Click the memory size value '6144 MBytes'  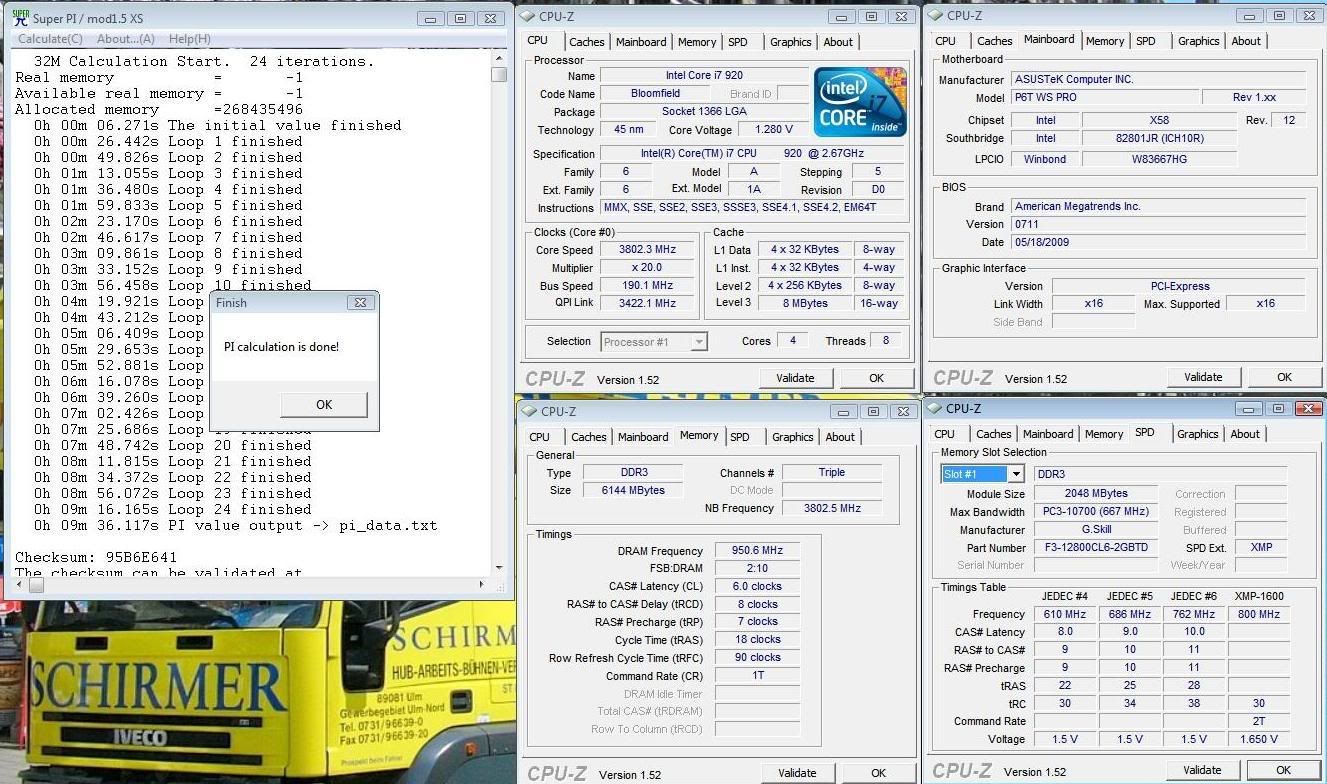click(x=632, y=491)
